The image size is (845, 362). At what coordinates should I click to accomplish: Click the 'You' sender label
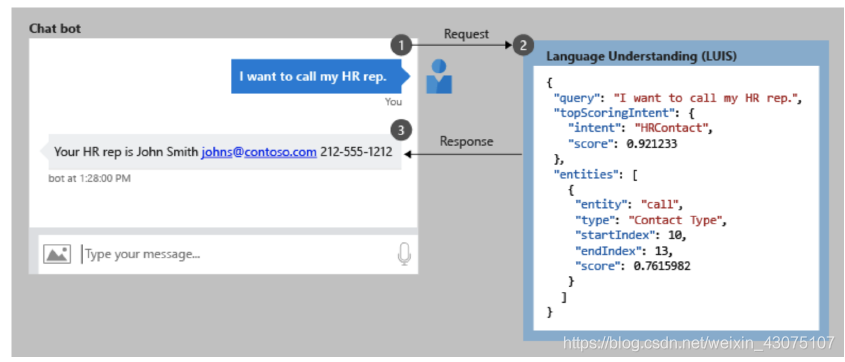click(x=393, y=101)
